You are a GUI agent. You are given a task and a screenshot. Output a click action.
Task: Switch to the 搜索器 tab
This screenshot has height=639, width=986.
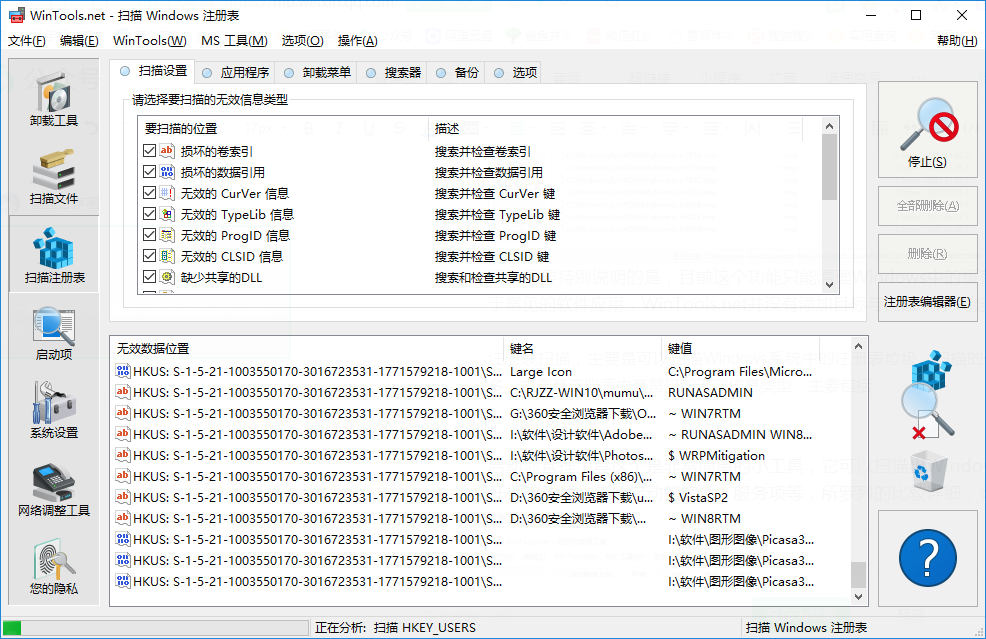[393, 73]
